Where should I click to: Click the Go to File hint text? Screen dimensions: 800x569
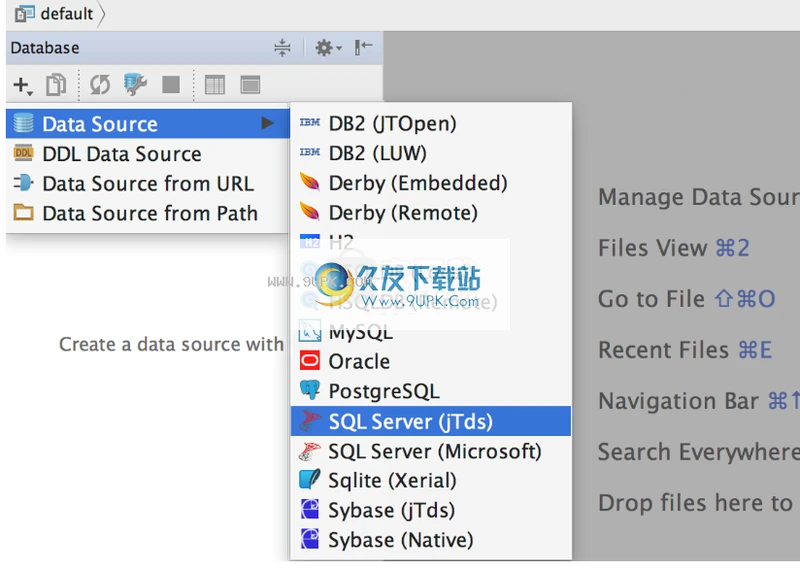pyautogui.click(x=686, y=299)
